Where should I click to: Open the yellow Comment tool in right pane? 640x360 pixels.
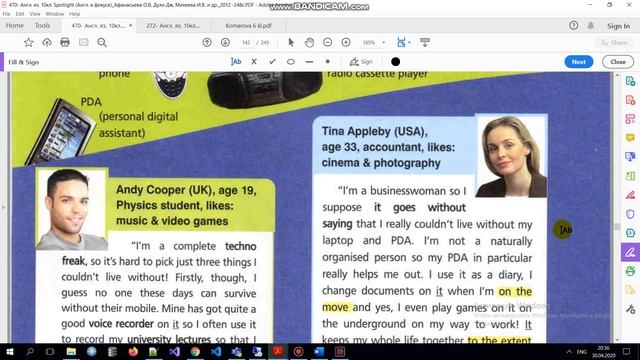click(x=630, y=138)
